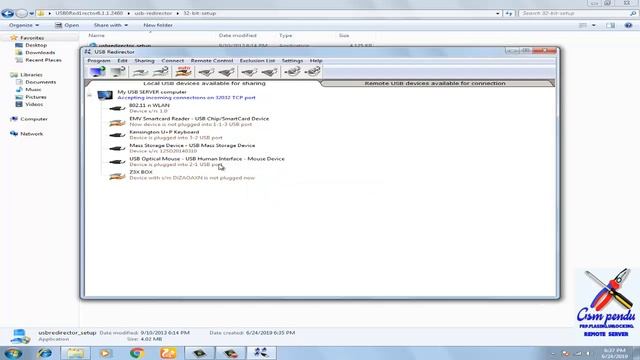Open the Edit menu in USB Redirector
This screenshot has width=640, height=360.
pyautogui.click(x=122, y=61)
